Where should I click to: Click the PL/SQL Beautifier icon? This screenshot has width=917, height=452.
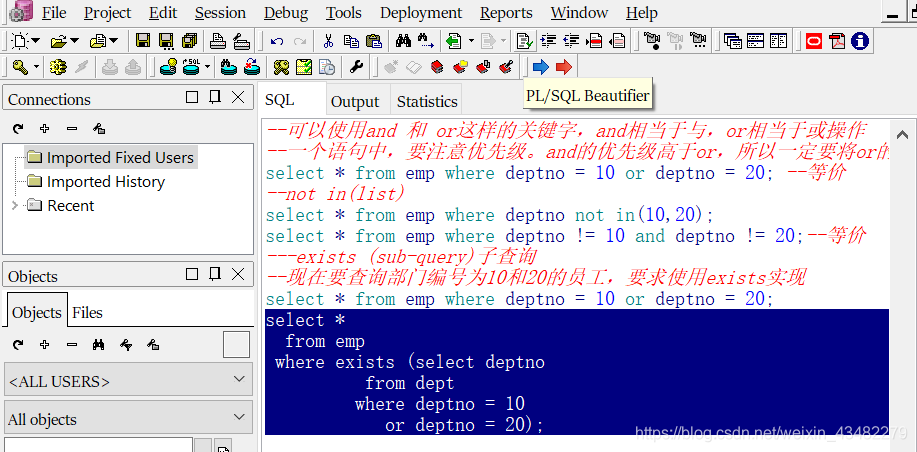525,41
